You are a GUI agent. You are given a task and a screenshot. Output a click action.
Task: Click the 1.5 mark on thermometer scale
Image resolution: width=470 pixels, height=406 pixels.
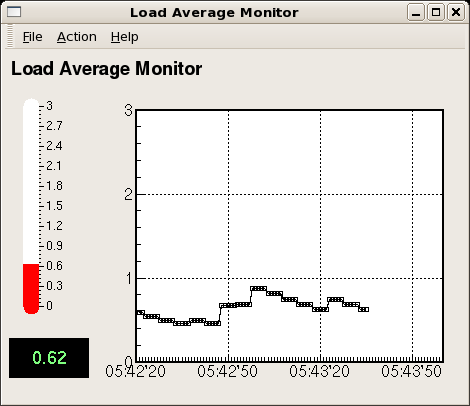[54, 206]
